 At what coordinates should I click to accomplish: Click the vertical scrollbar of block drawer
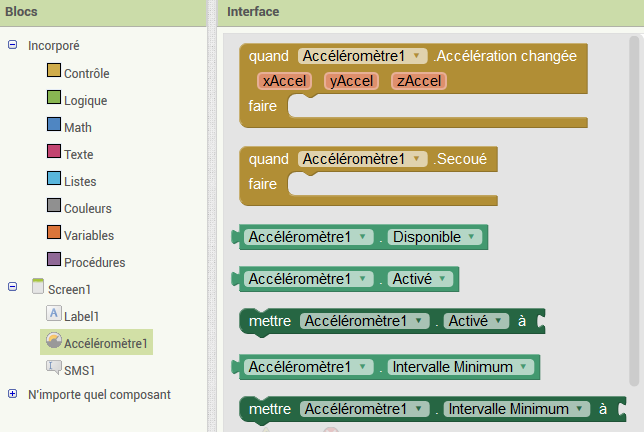pyautogui.click(x=634, y=211)
